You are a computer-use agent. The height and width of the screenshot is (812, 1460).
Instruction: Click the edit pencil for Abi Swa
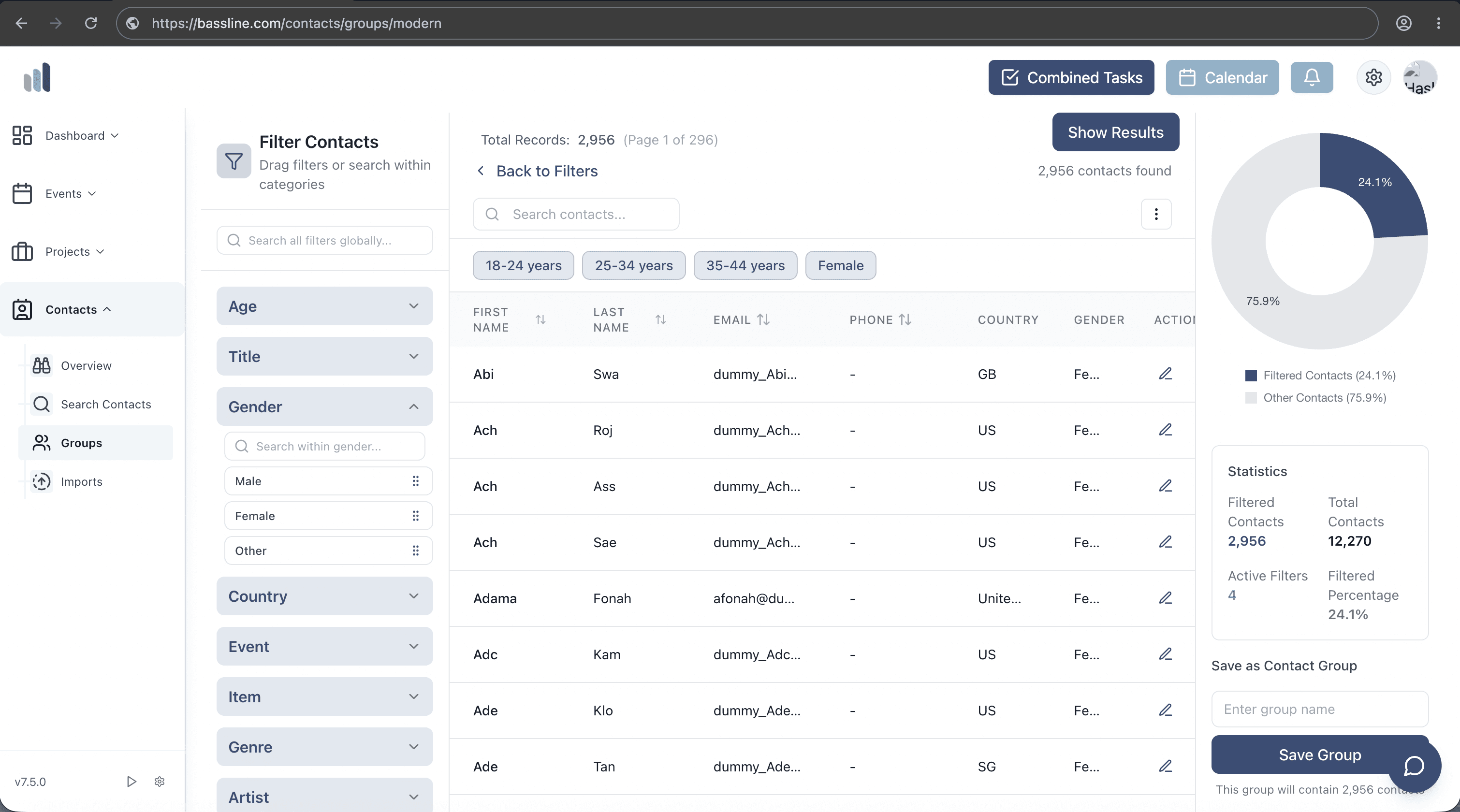1165,374
